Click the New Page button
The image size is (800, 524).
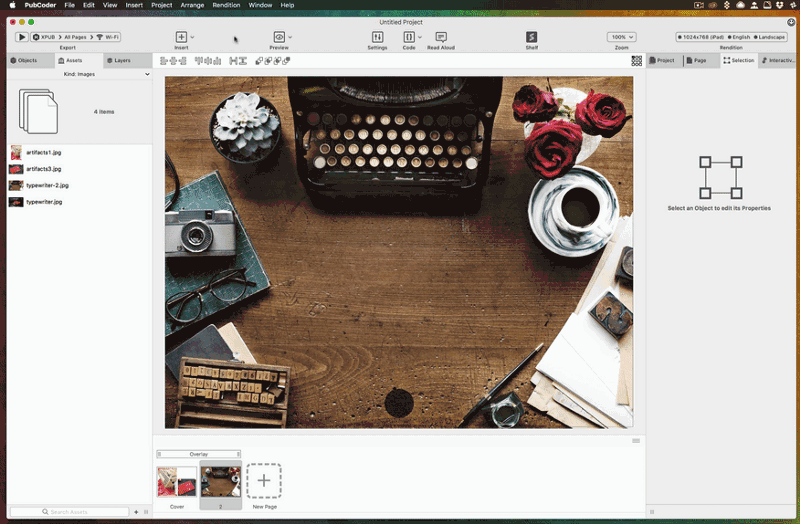tap(264, 481)
